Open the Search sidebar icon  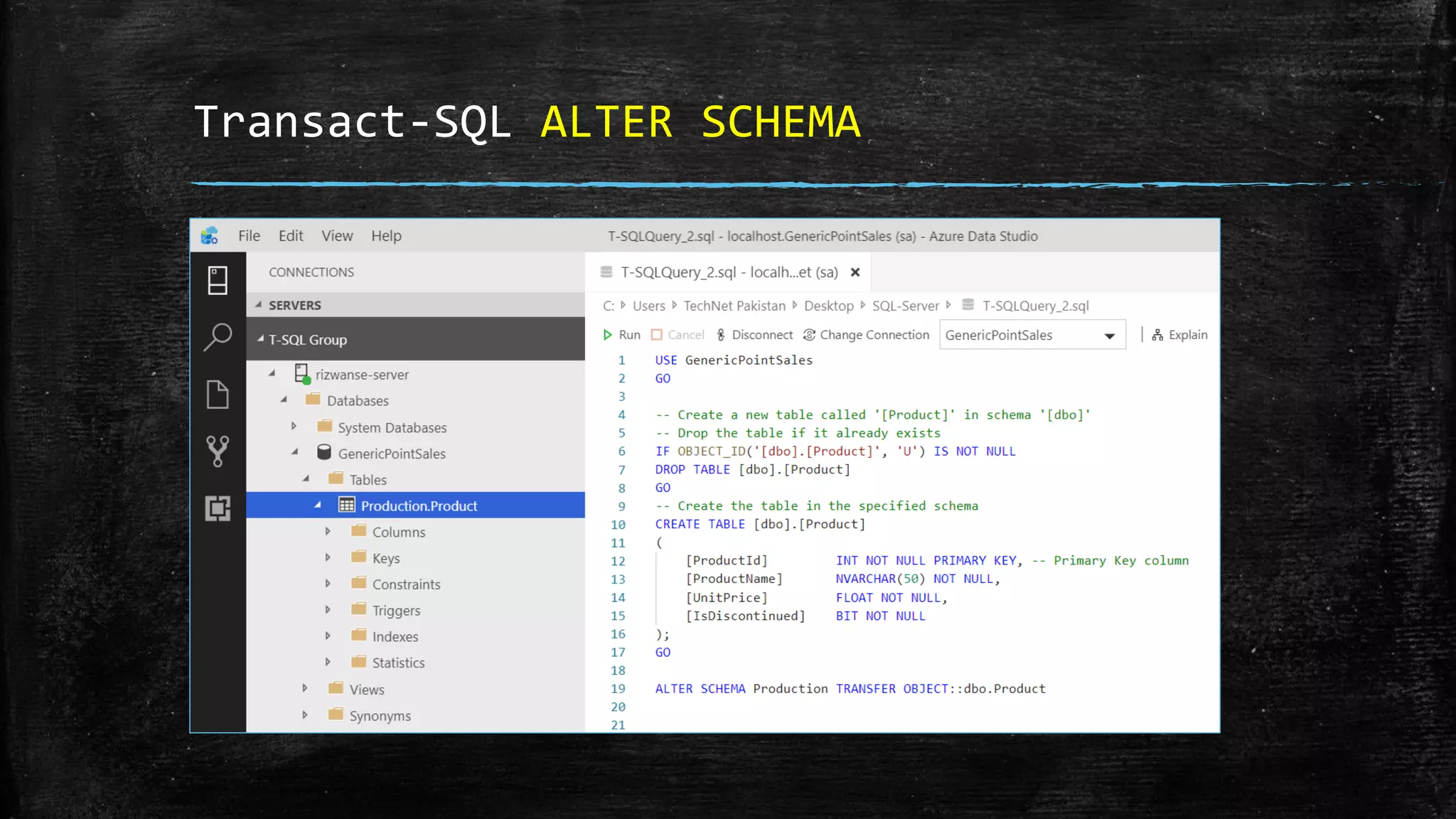[x=218, y=337]
